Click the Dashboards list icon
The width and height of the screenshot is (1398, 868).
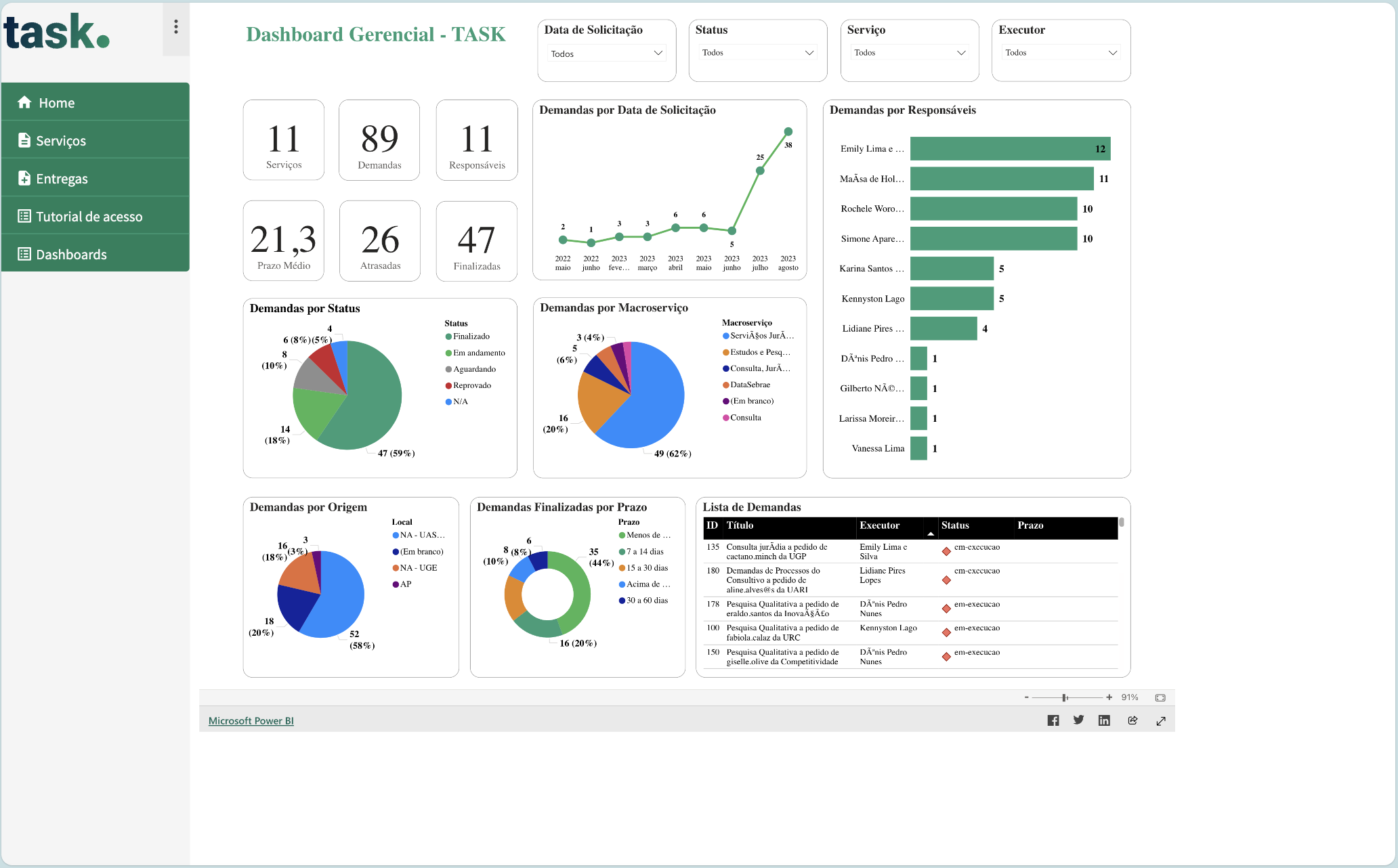[x=24, y=254]
